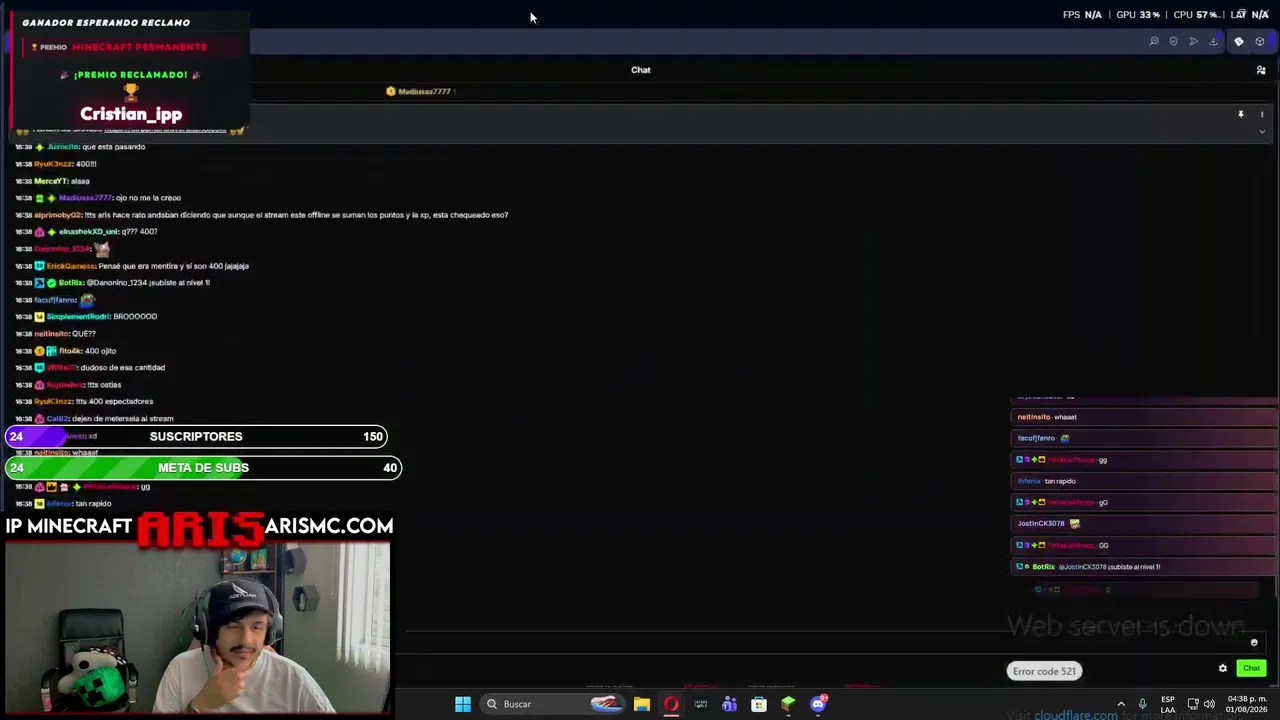This screenshot has width=1280, height=720.
Task: Select Madiussa7777's message "ojo no me la creoo"
Action: coord(148,198)
